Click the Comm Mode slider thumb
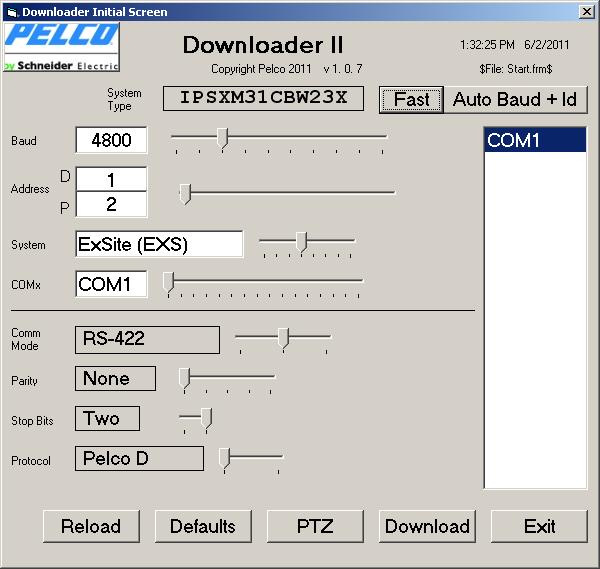 283,338
